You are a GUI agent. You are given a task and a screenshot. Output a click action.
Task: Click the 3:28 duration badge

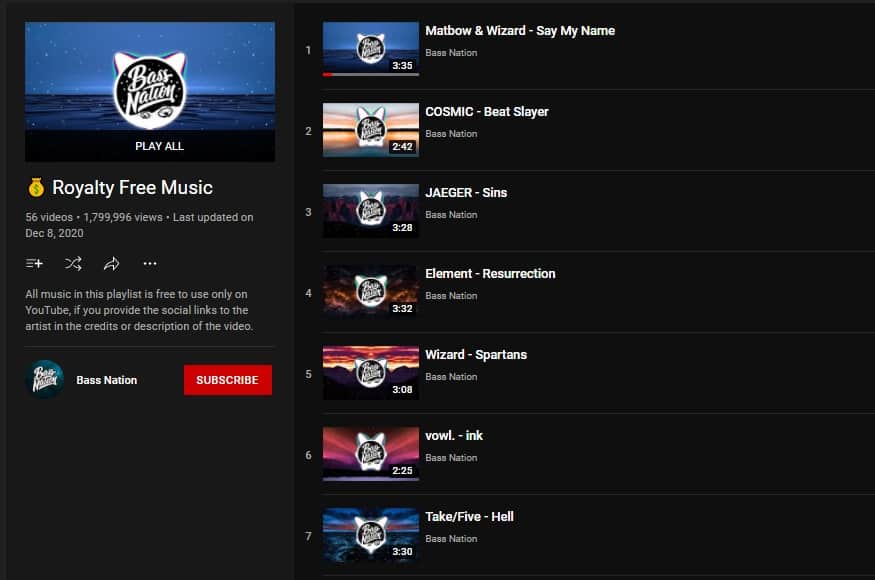tap(402, 227)
